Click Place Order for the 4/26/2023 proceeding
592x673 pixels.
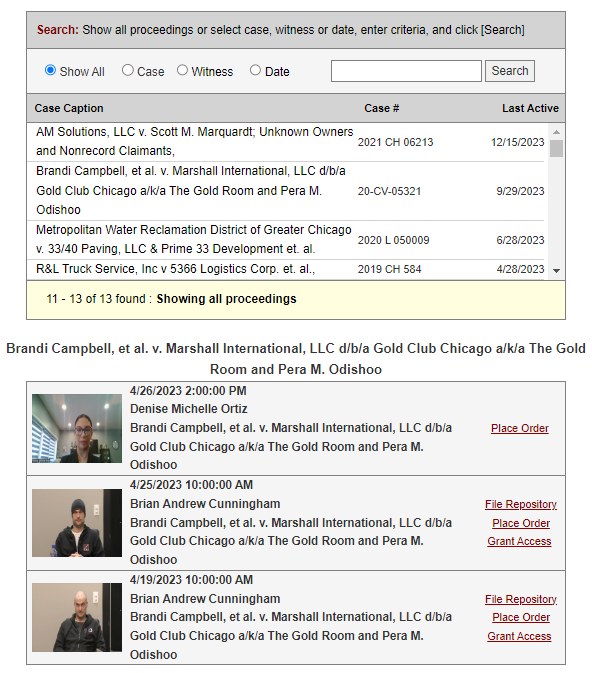click(x=520, y=428)
